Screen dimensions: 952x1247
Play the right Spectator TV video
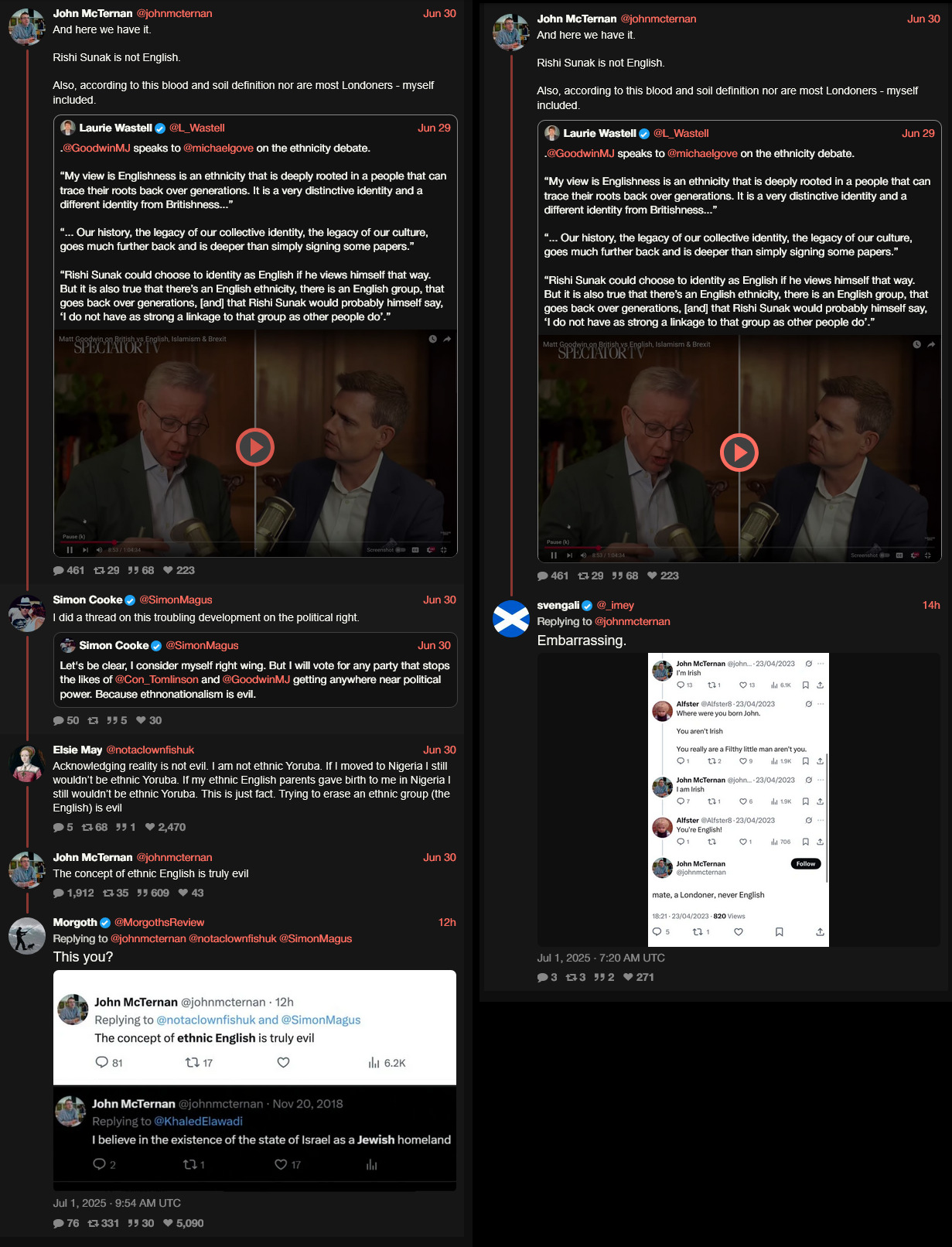pos(739,453)
